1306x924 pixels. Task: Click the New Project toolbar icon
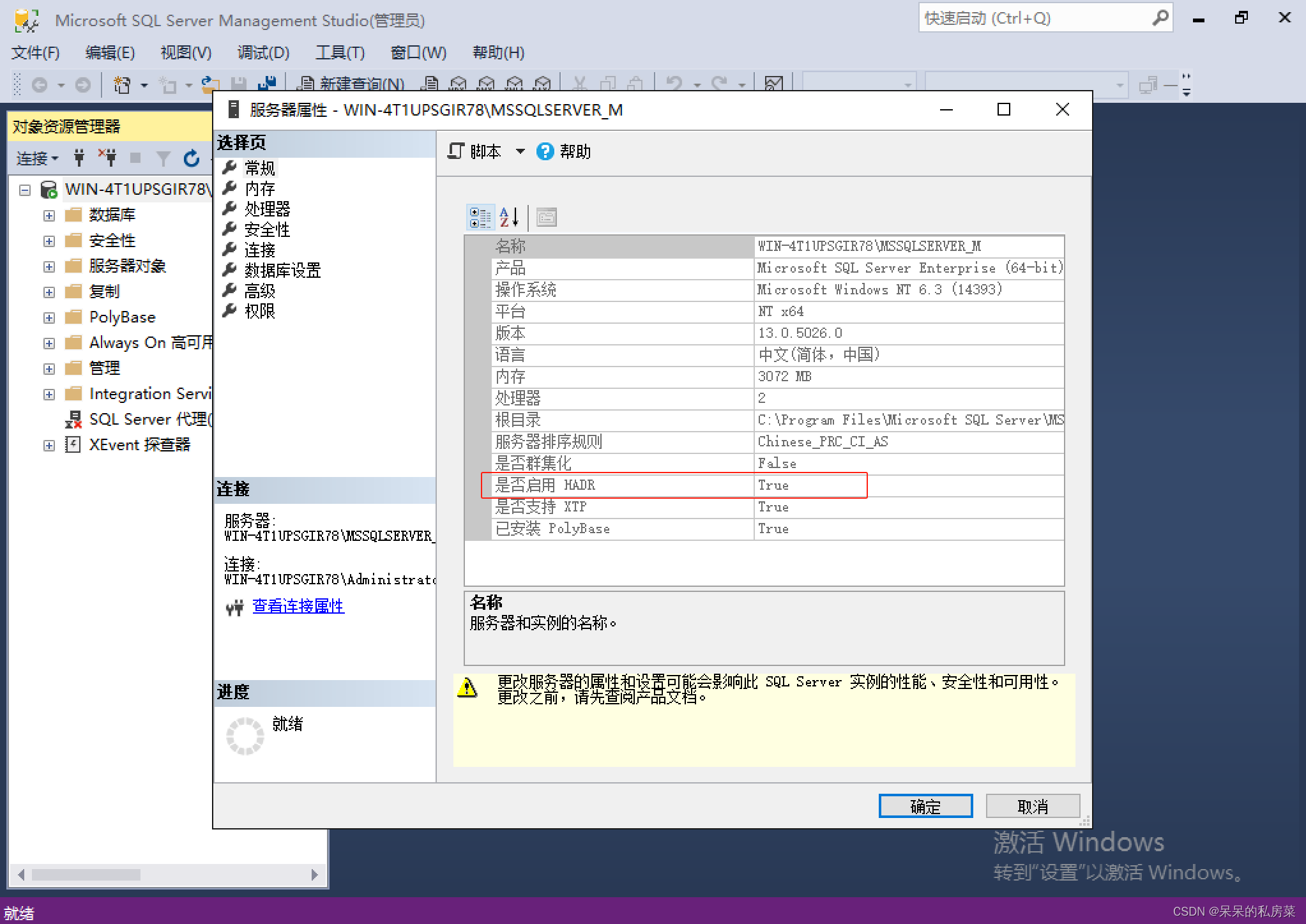121,85
